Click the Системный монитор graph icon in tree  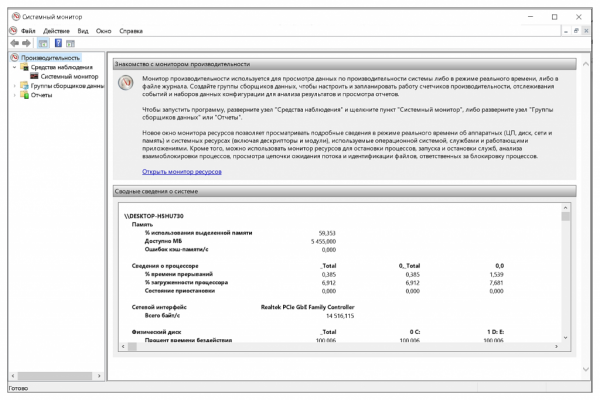click(x=34, y=76)
